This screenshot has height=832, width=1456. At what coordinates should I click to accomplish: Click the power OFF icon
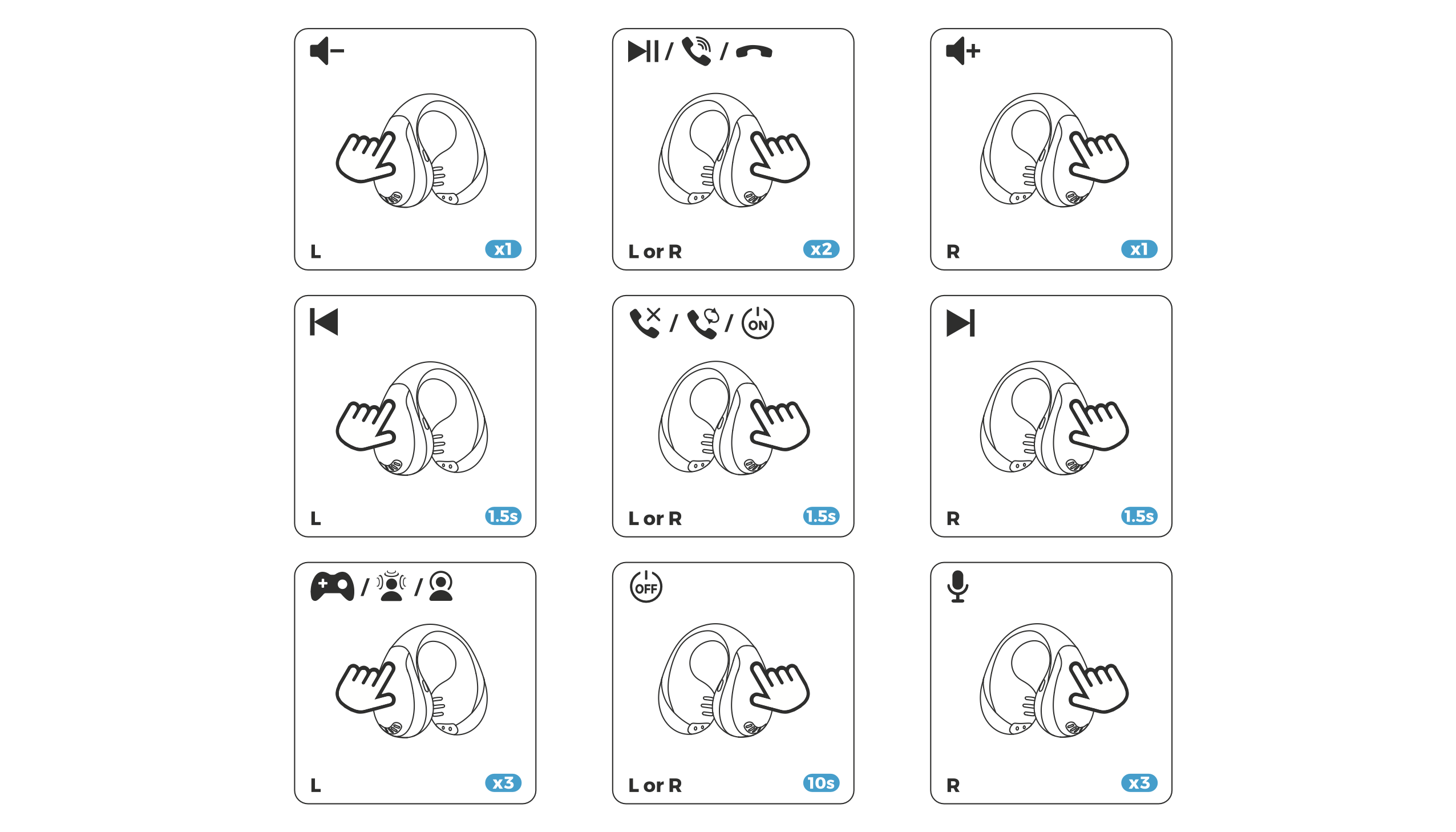[x=645, y=586]
